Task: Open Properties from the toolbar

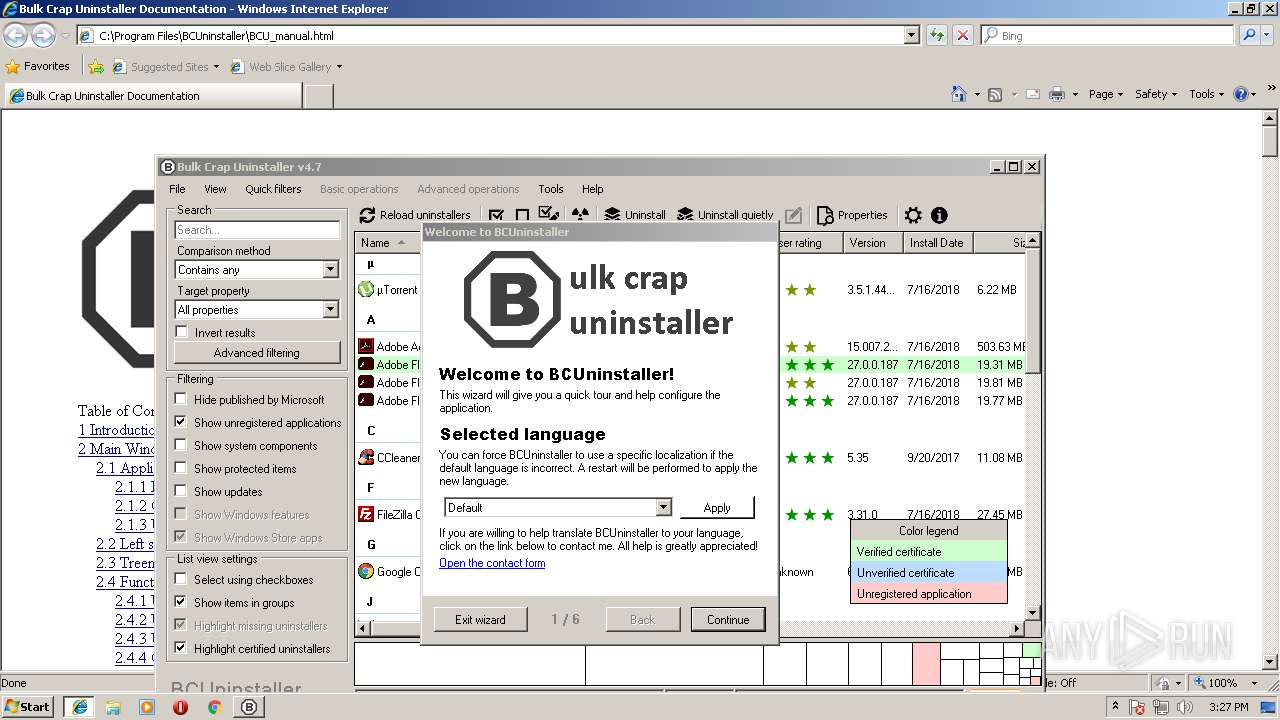Action: pyautogui.click(x=852, y=215)
